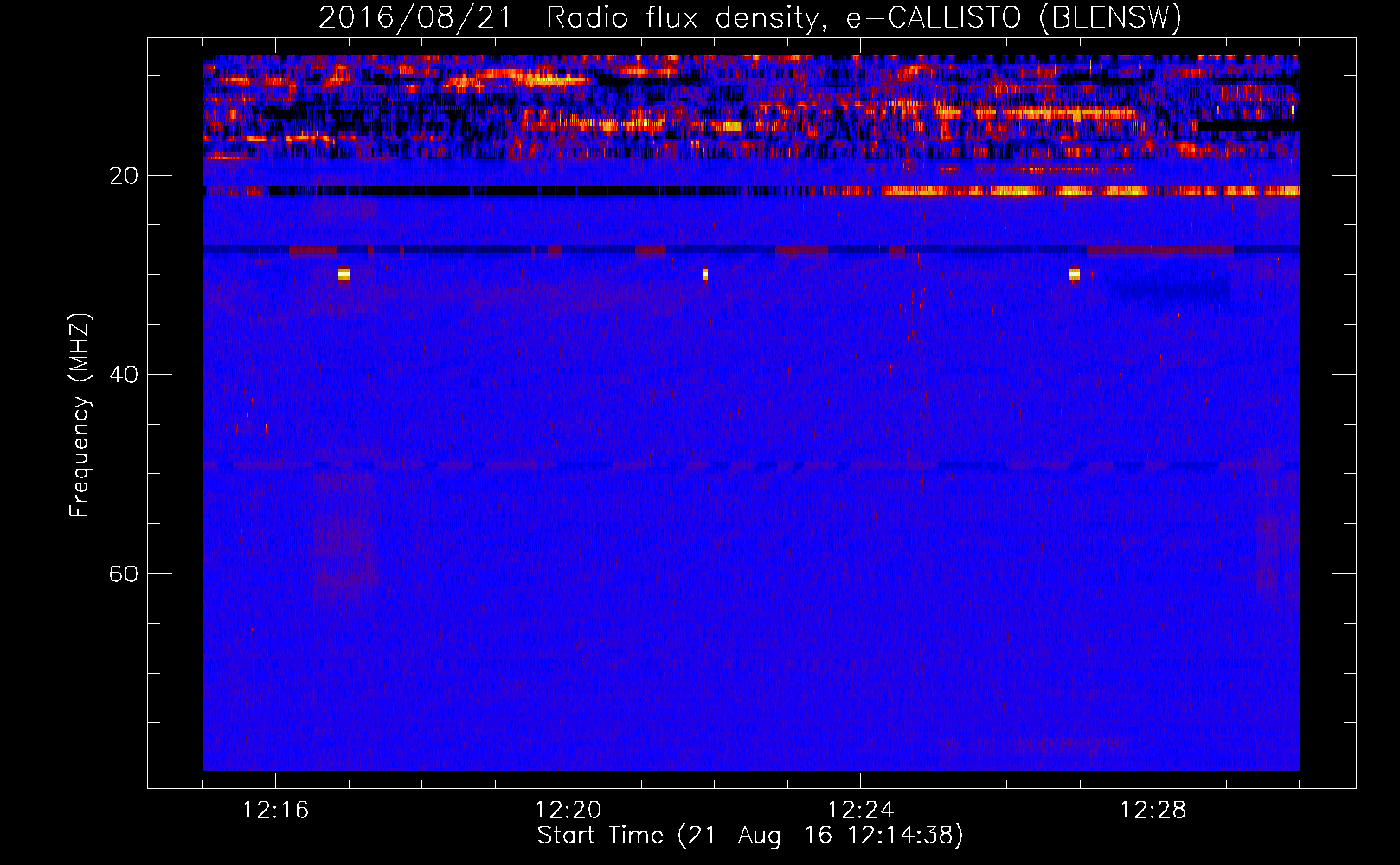
Task: Click the 12:20 time tick label
Action: click(x=568, y=811)
